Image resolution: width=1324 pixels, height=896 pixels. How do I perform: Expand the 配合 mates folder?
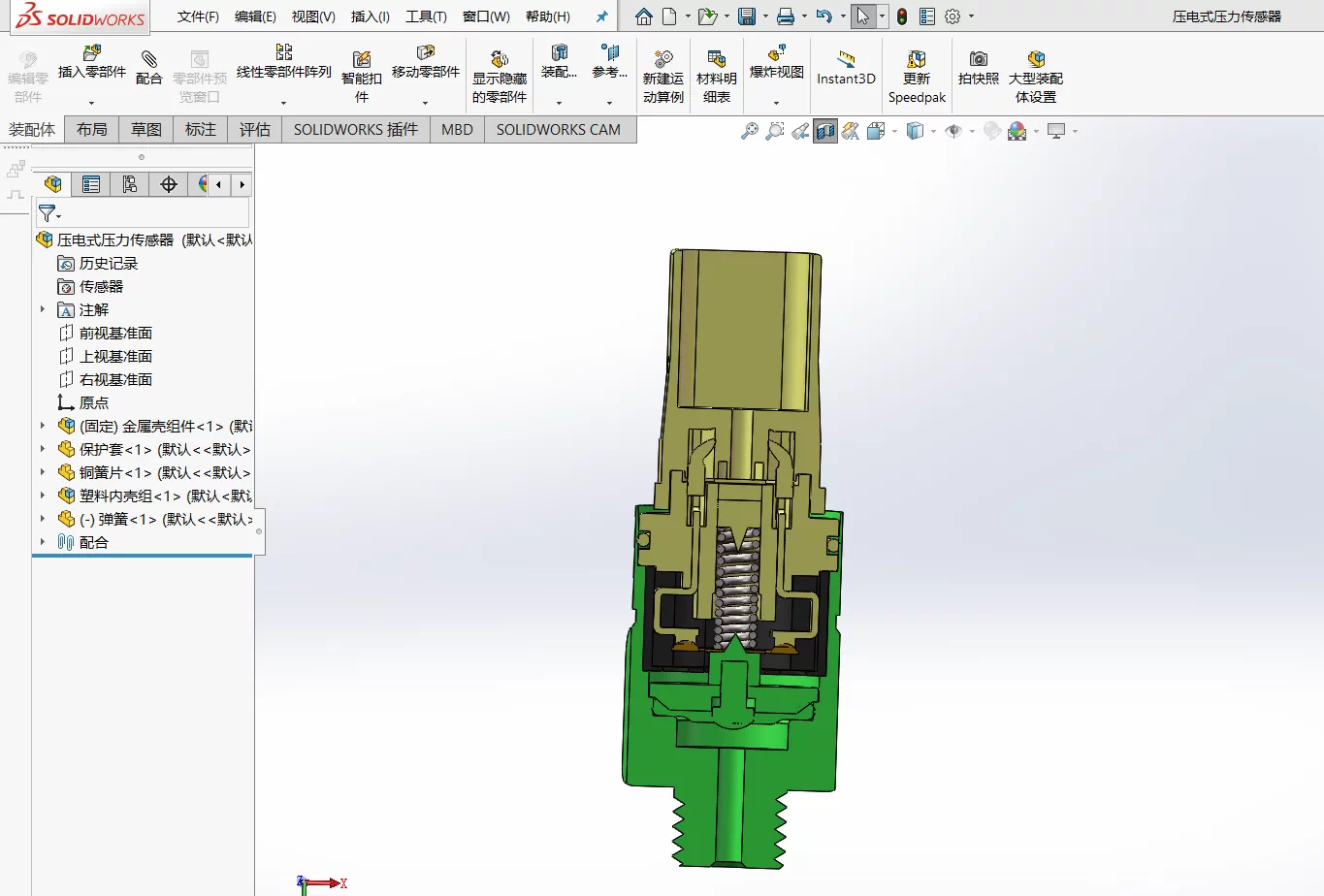[x=43, y=542]
